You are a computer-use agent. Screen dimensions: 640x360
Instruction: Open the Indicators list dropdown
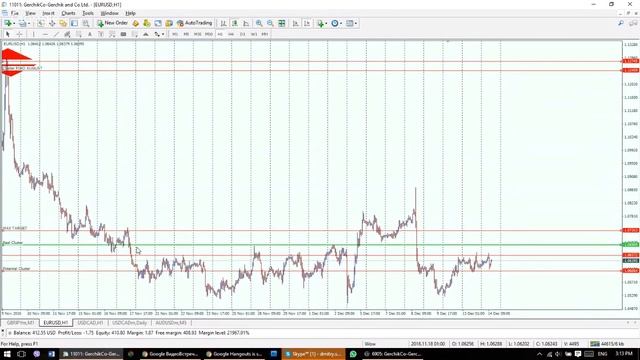(322, 23)
